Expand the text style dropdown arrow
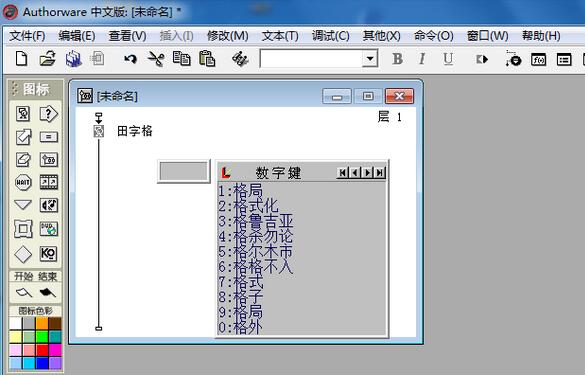Viewport: 585px width, 375px height. (370, 59)
